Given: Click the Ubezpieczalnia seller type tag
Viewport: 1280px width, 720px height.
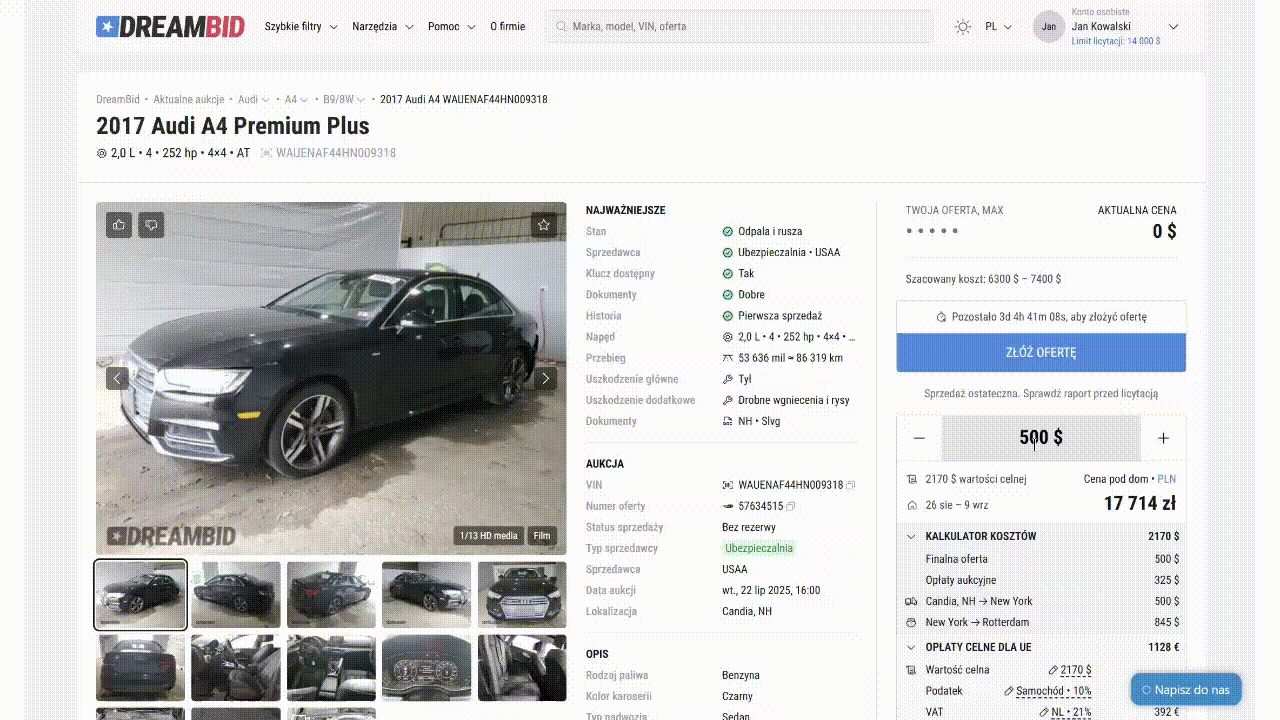Looking at the screenshot, I should click(760, 548).
